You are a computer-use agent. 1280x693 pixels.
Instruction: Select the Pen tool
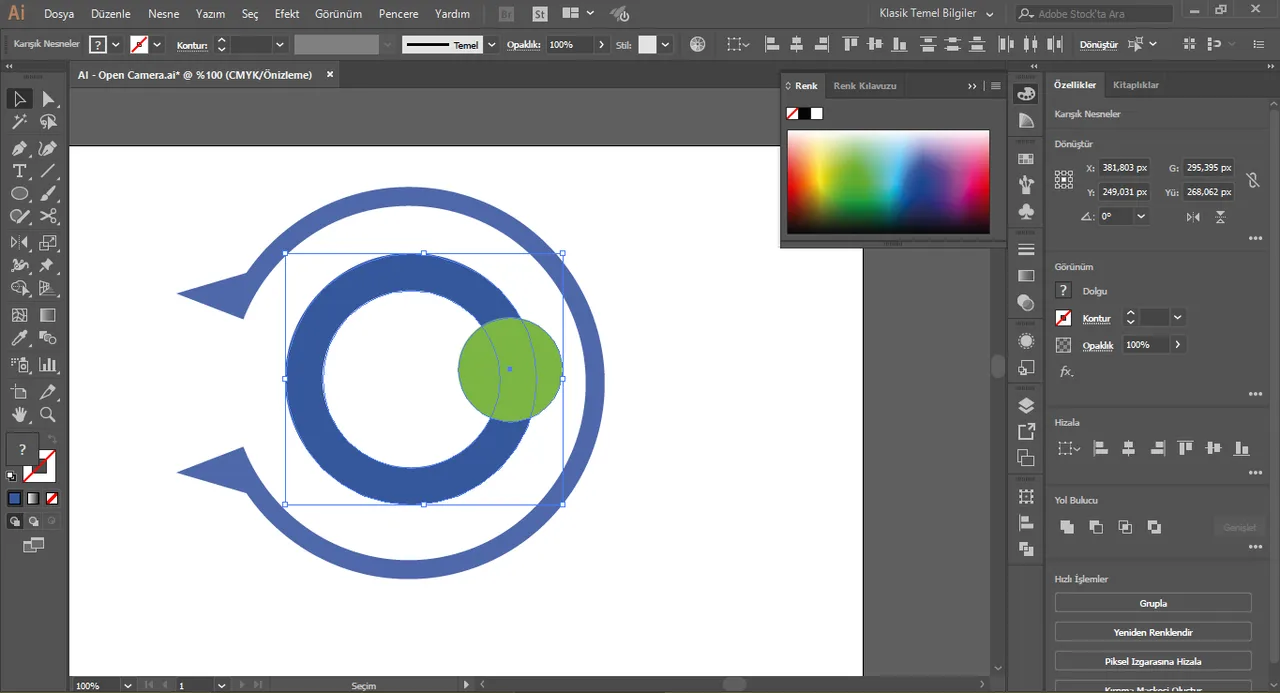[x=19, y=148]
